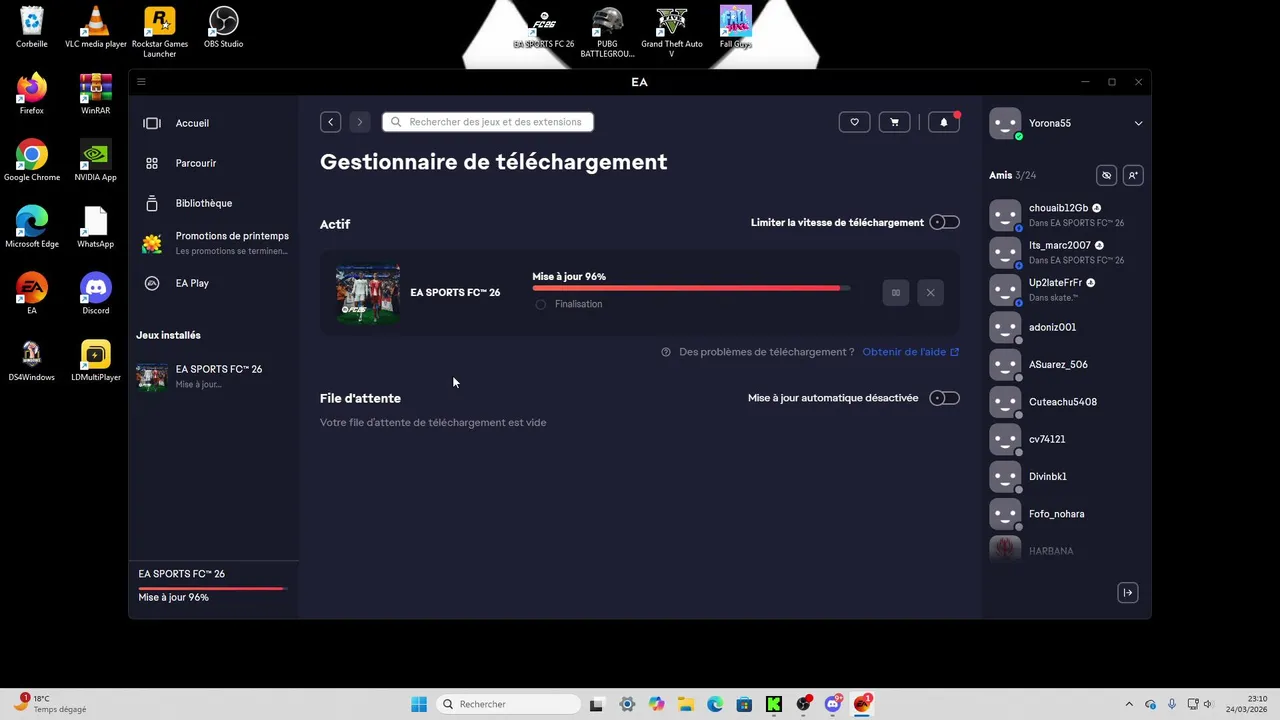
Task: Toggle friends list visibility eye icon
Action: pos(1106,175)
